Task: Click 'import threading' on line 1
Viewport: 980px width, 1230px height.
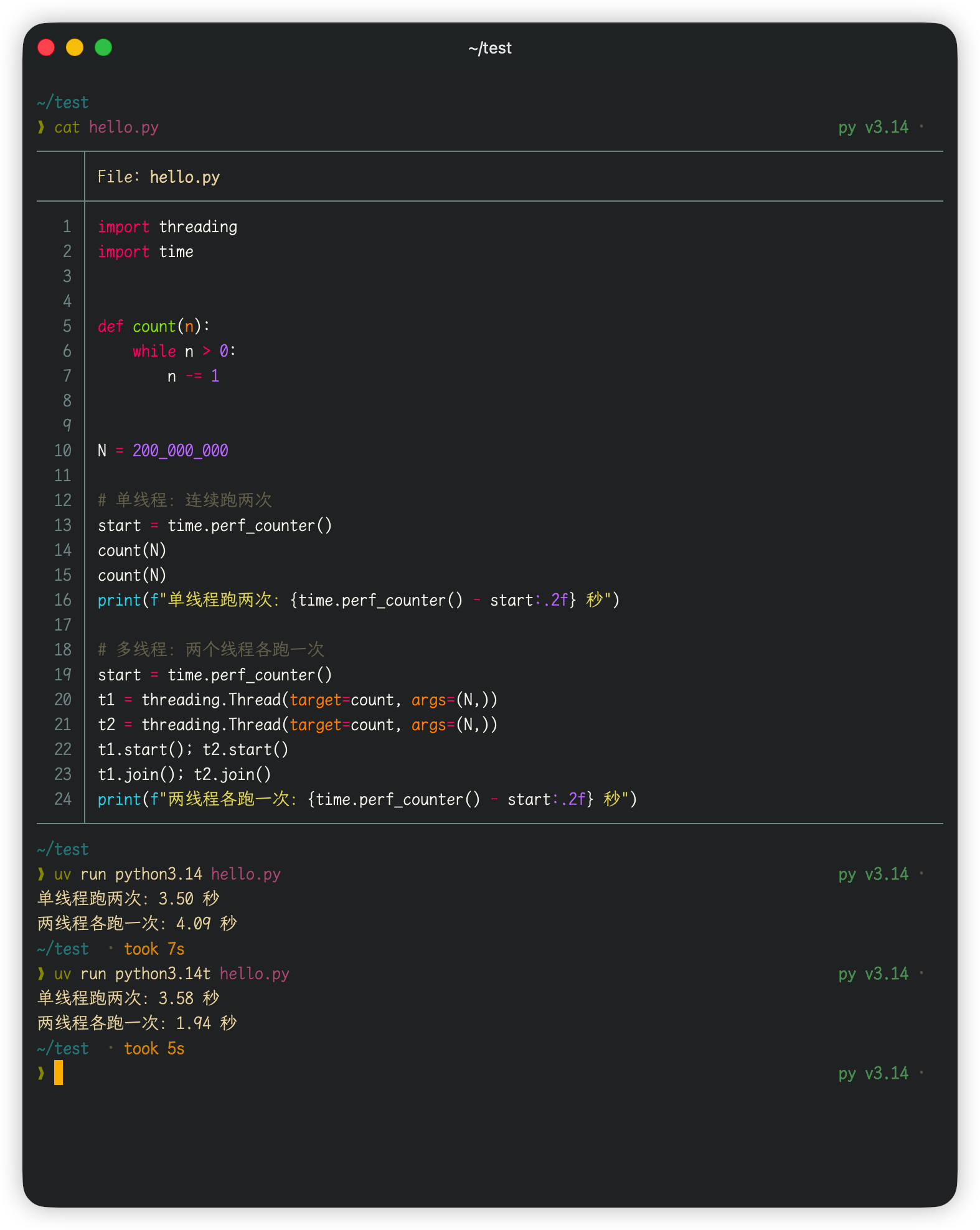Action: [x=167, y=227]
